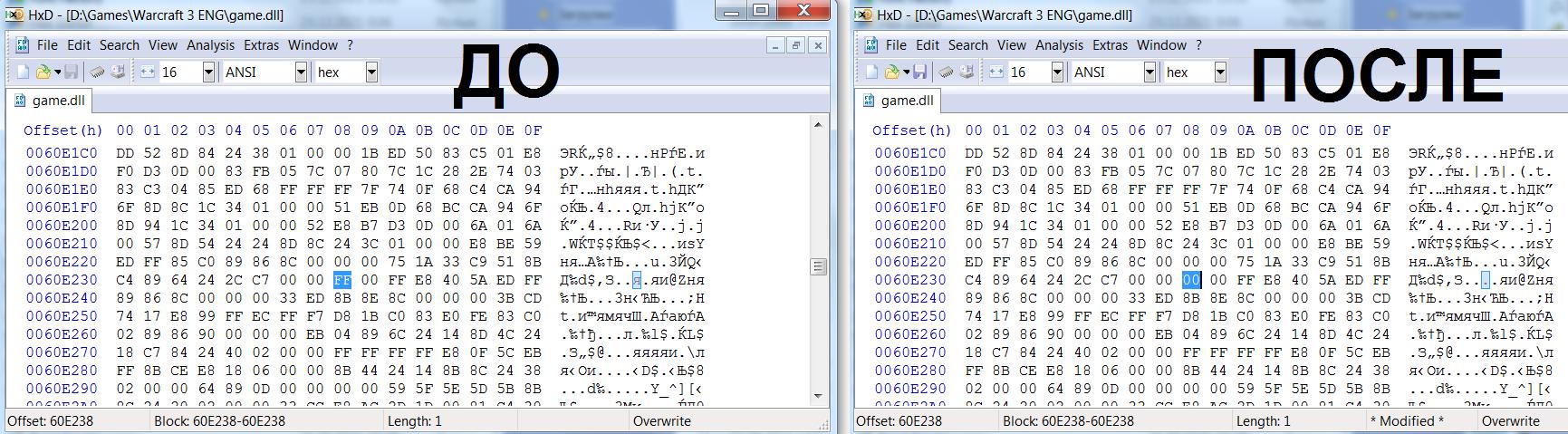Select game.dll tab in left window

point(49,101)
